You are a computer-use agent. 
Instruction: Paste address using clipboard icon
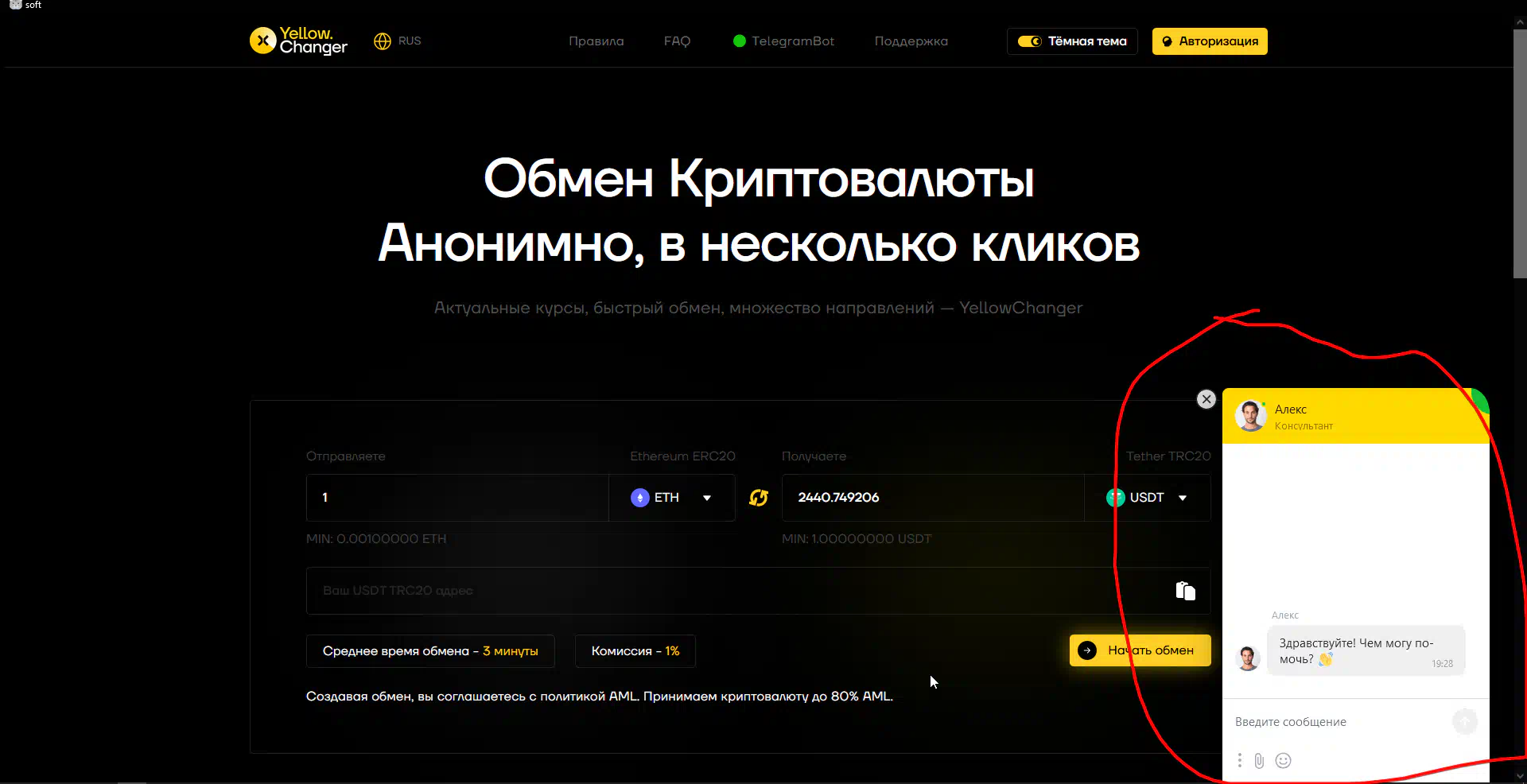tap(1186, 591)
